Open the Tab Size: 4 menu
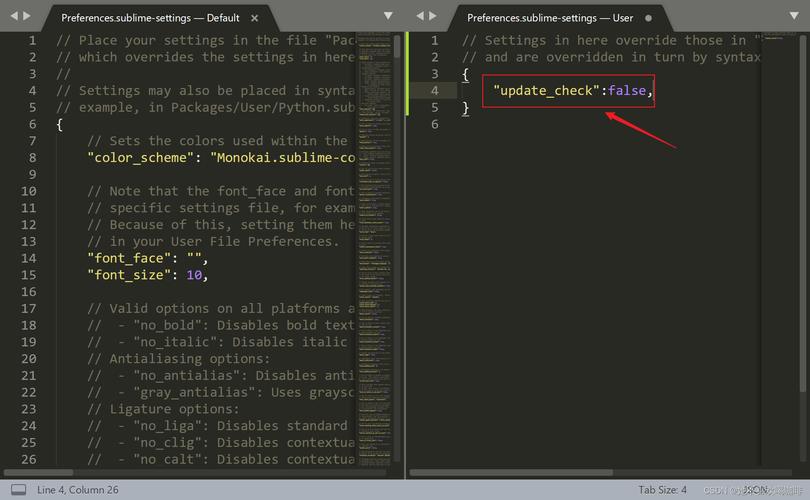 click(662, 490)
